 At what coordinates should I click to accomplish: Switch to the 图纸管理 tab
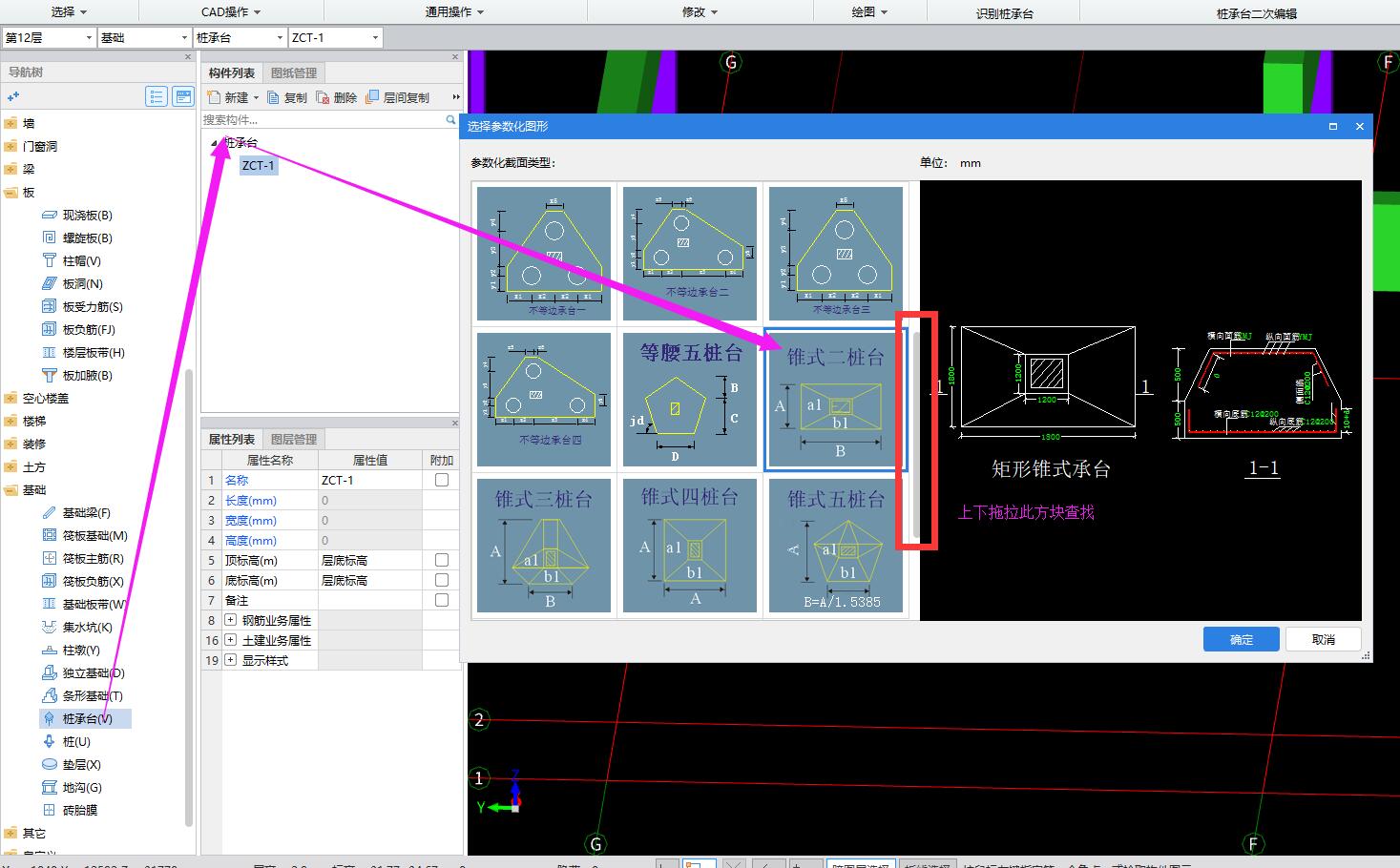[x=293, y=73]
